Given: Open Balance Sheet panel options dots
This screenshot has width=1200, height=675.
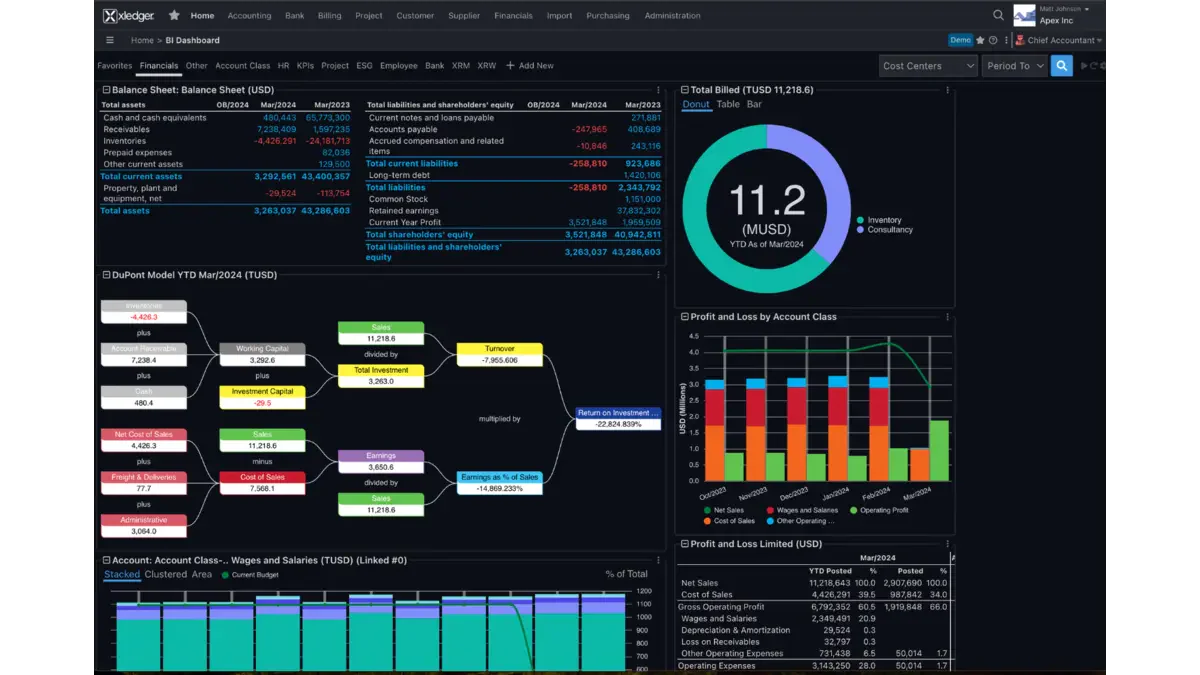Looking at the screenshot, I should [658, 90].
